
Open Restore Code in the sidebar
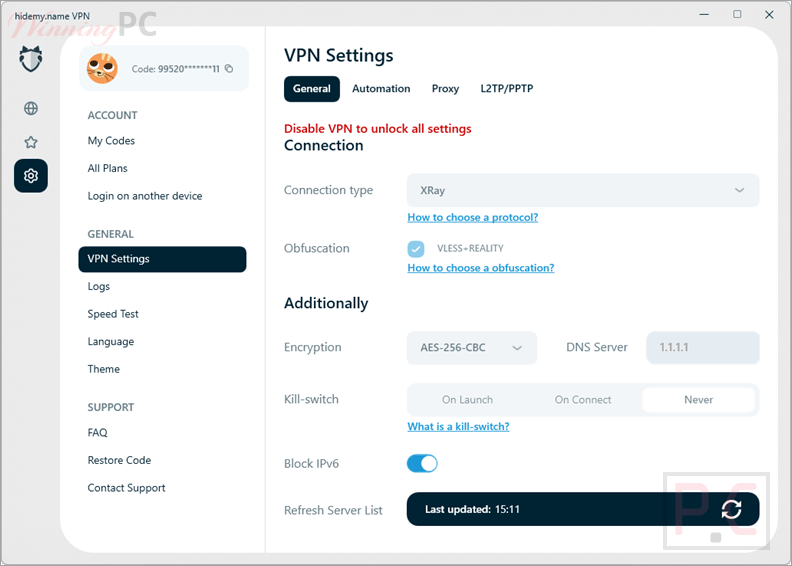click(x=119, y=460)
